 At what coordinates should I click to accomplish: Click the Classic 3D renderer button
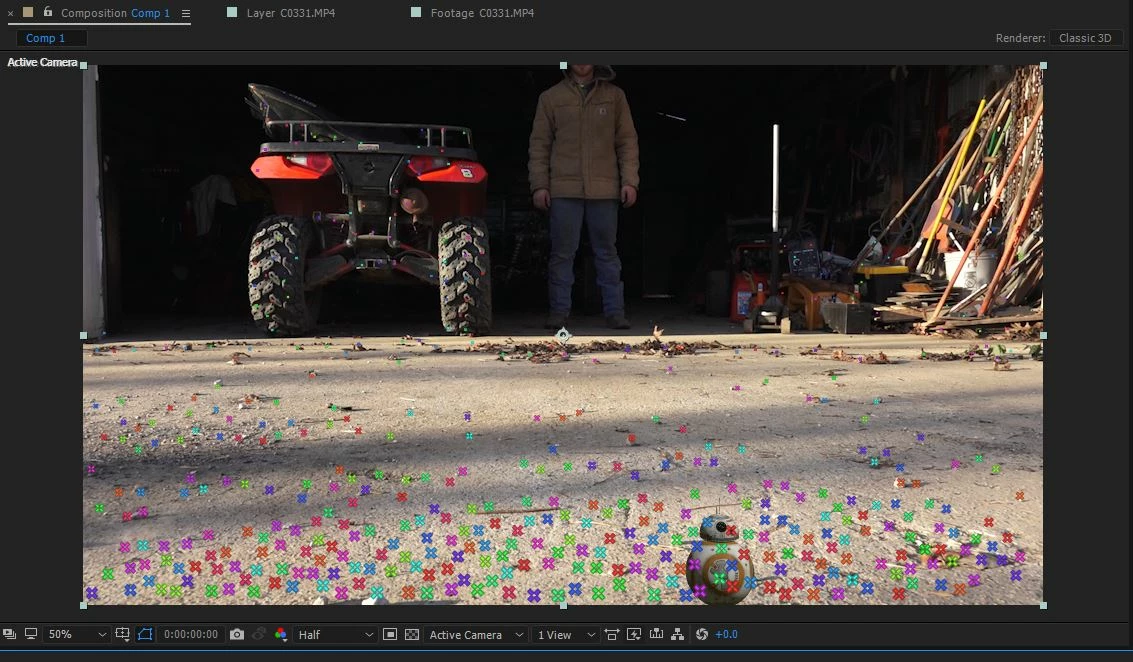coord(1085,38)
